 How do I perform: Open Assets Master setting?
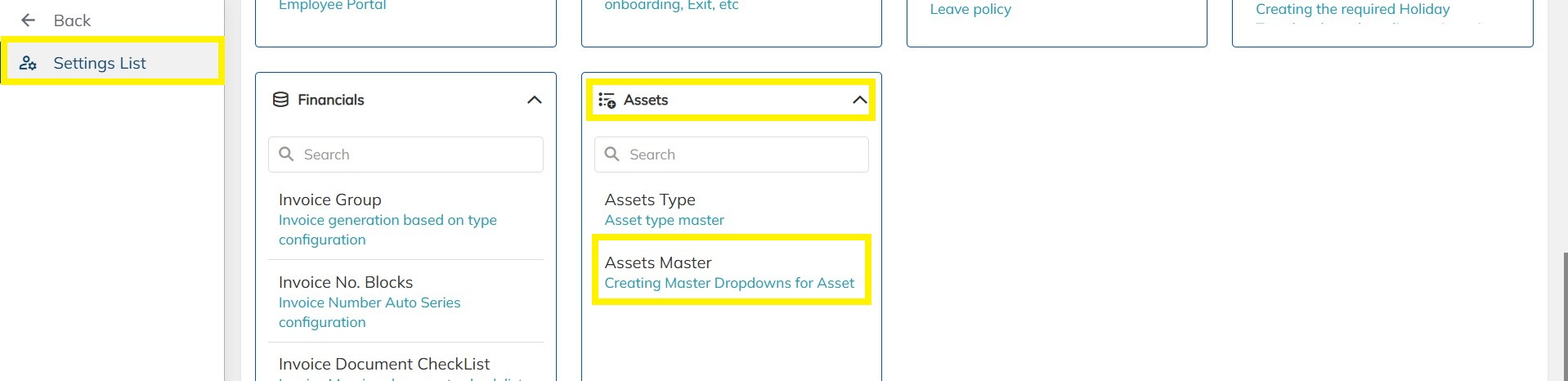658,263
